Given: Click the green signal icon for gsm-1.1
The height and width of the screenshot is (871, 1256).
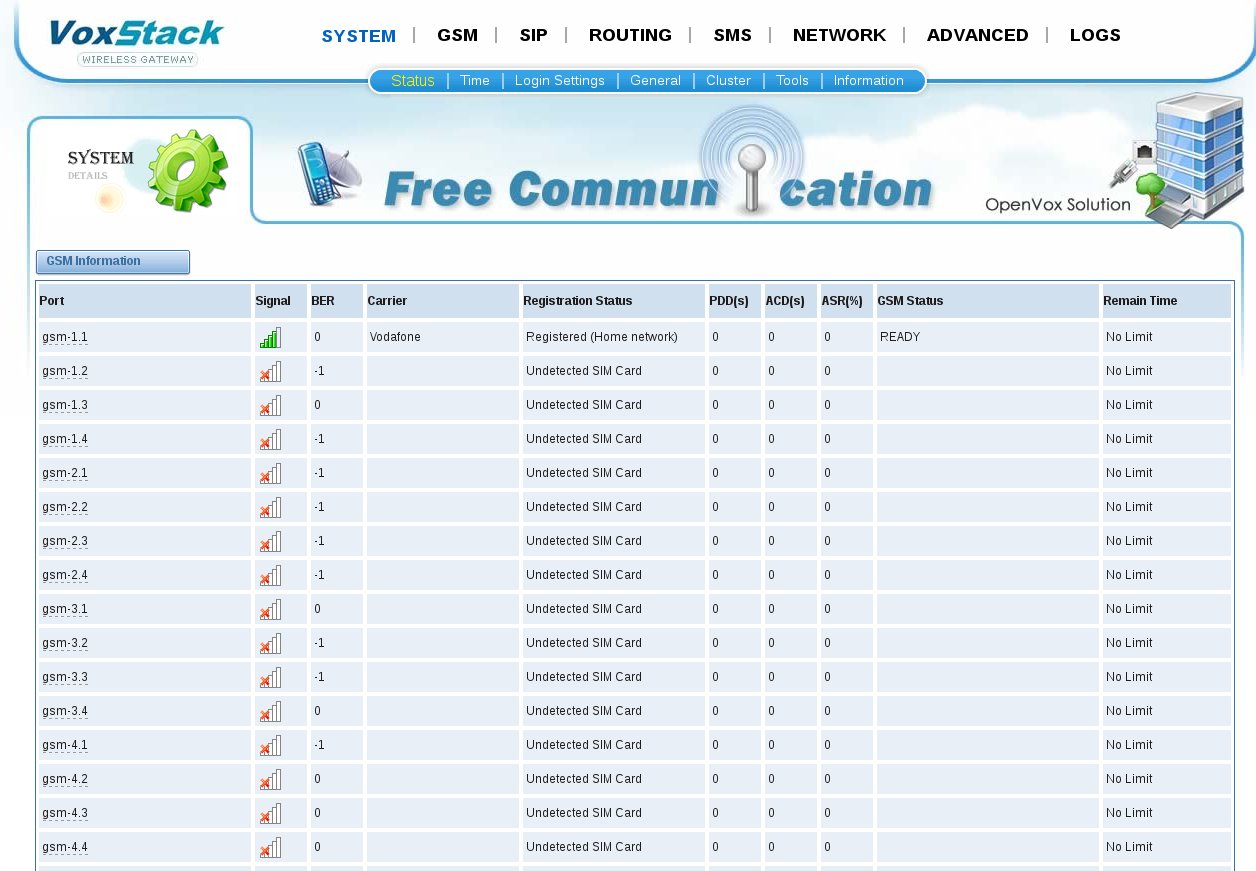Looking at the screenshot, I should (270, 338).
